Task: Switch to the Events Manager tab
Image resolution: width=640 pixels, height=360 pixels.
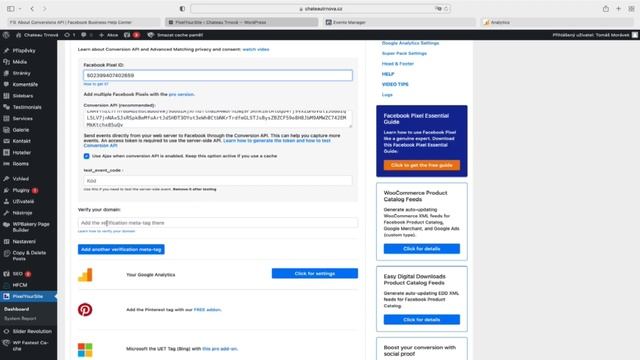Action: 399,22
